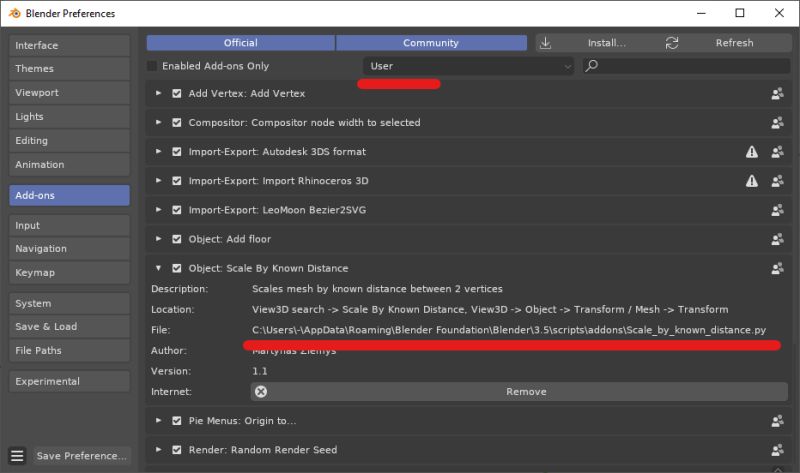Open the hamburger preferences menu
Screen dimensions: 800x473
tap(17, 455)
